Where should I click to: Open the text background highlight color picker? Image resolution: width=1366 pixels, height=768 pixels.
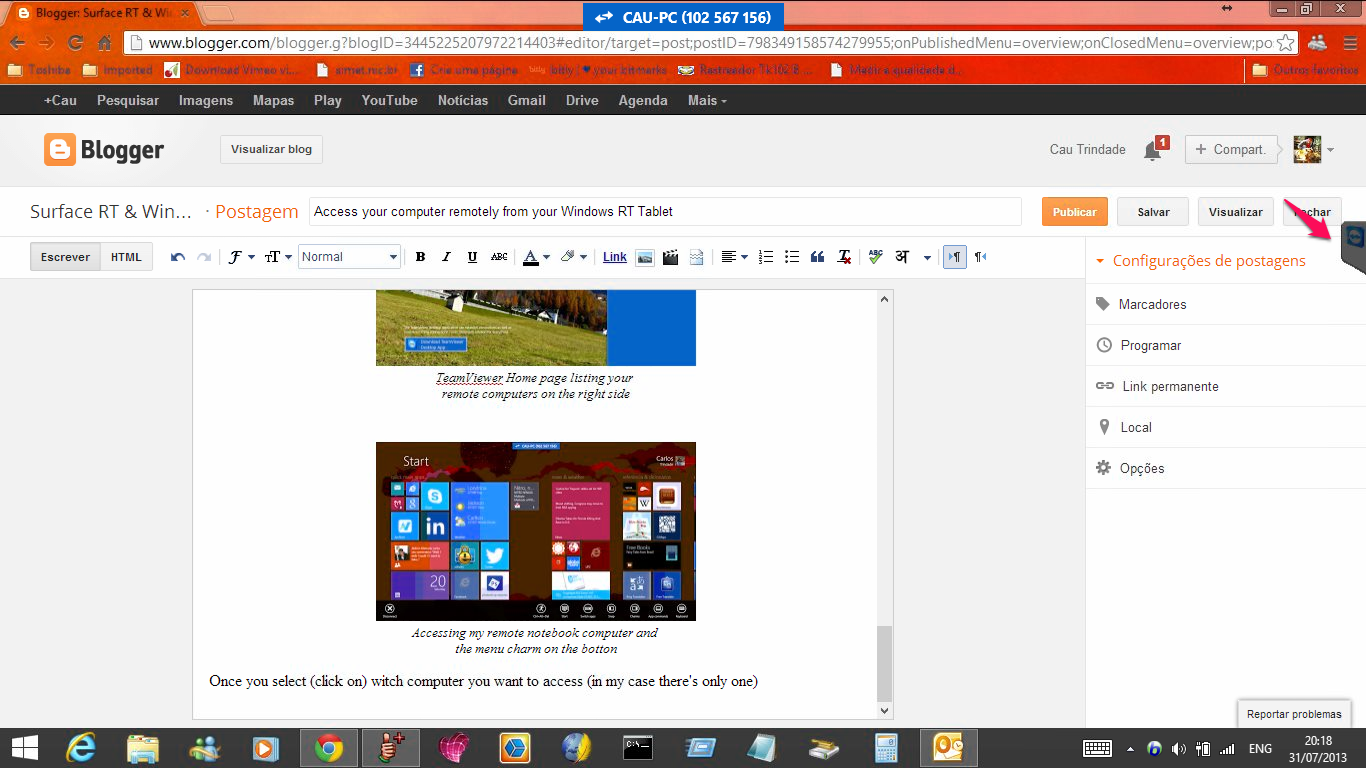573,257
